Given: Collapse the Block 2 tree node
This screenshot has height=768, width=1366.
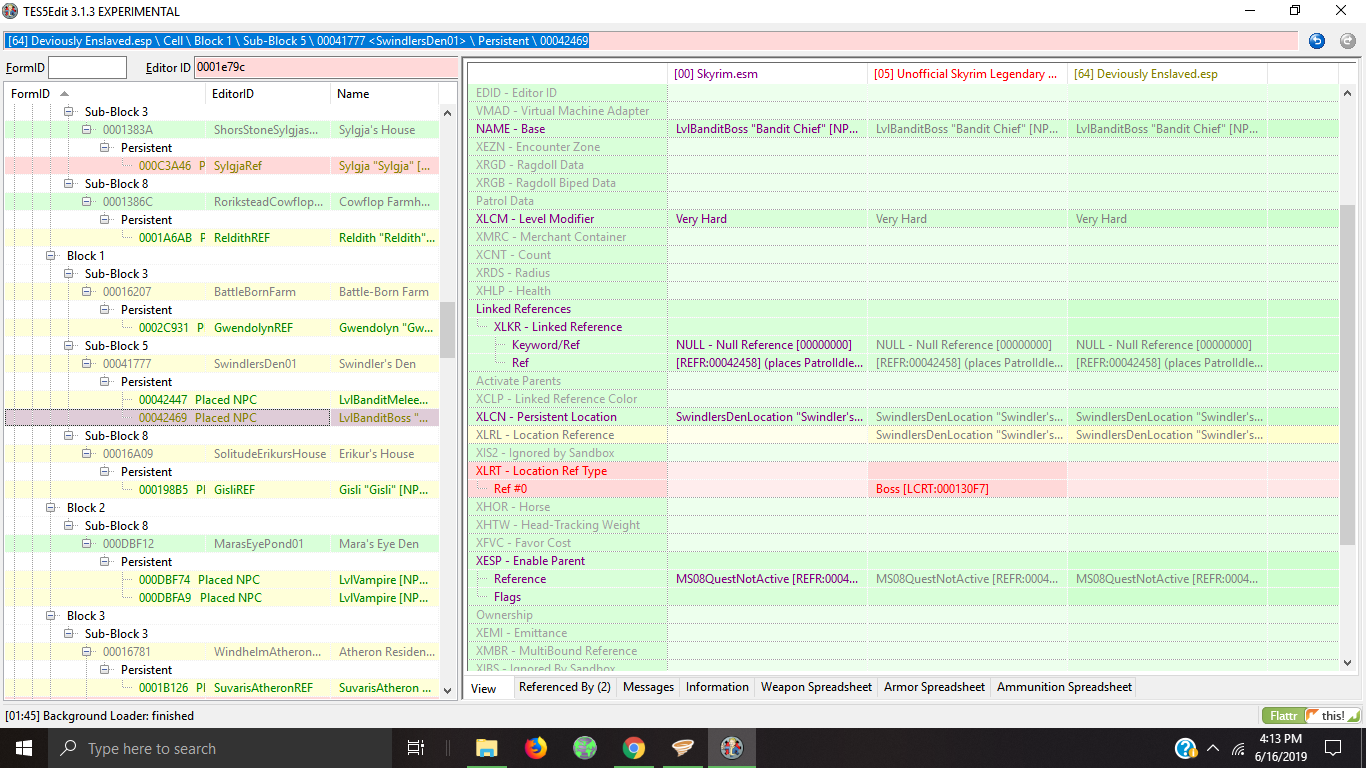Looking at the screenshot, I should tap(53, 508).
